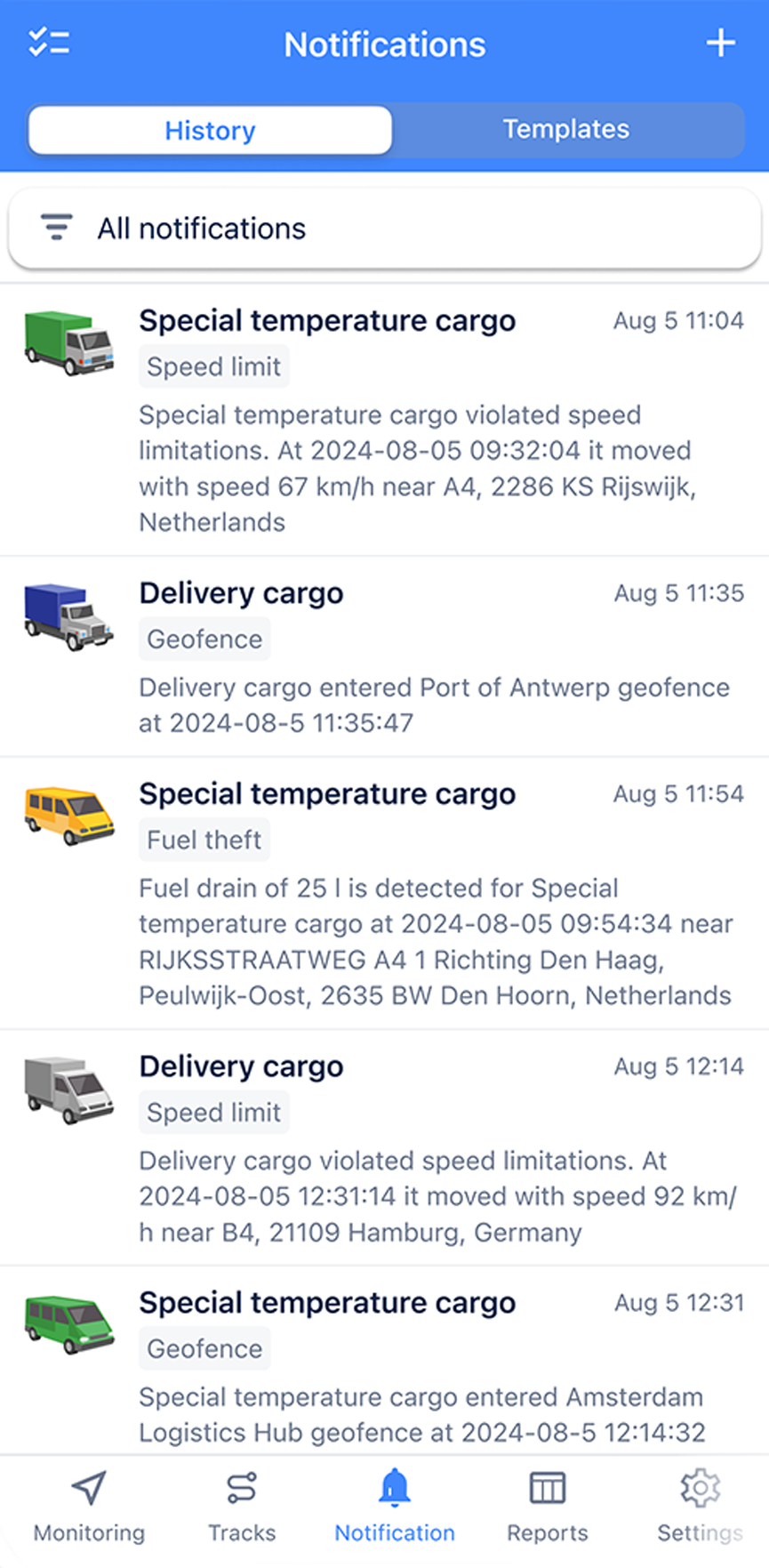Open Delivery cargo 12:14 speed notification
This screenshot has width=769, height=1568.
click(x=384, y=1148)
